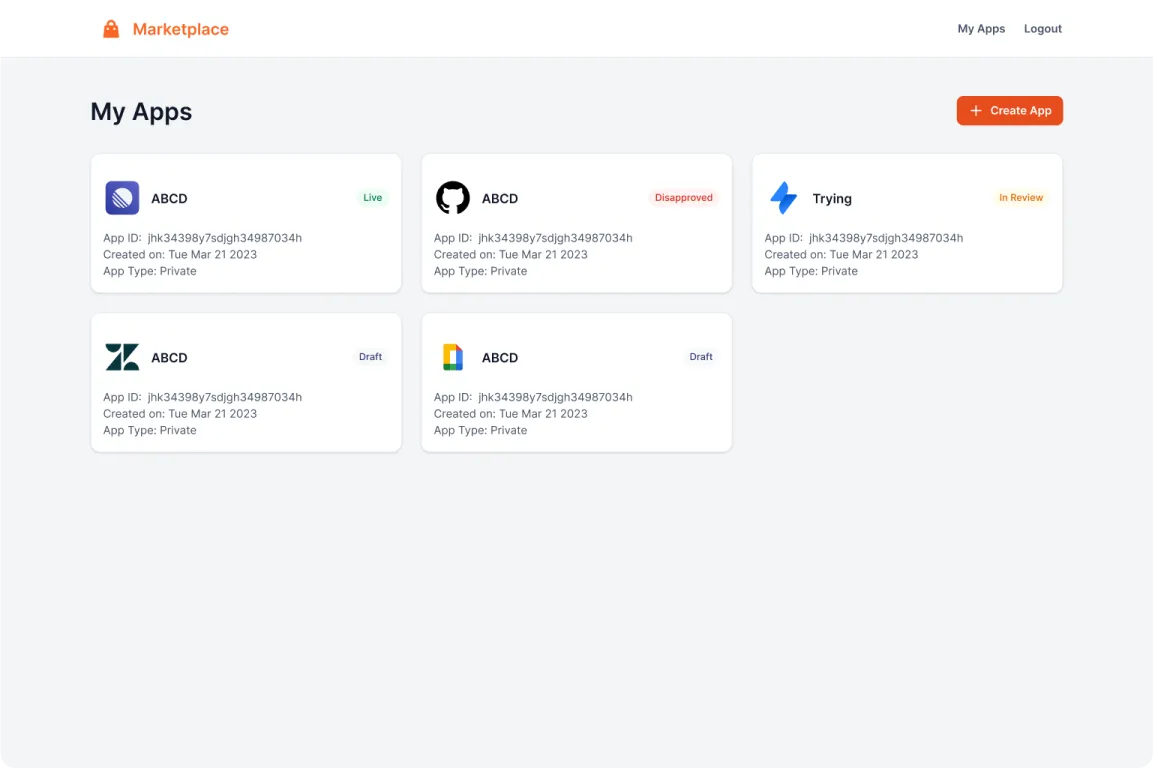Click App Type: Private on Zendesk card
This screenshot has width=1153, height=768.
150,430
